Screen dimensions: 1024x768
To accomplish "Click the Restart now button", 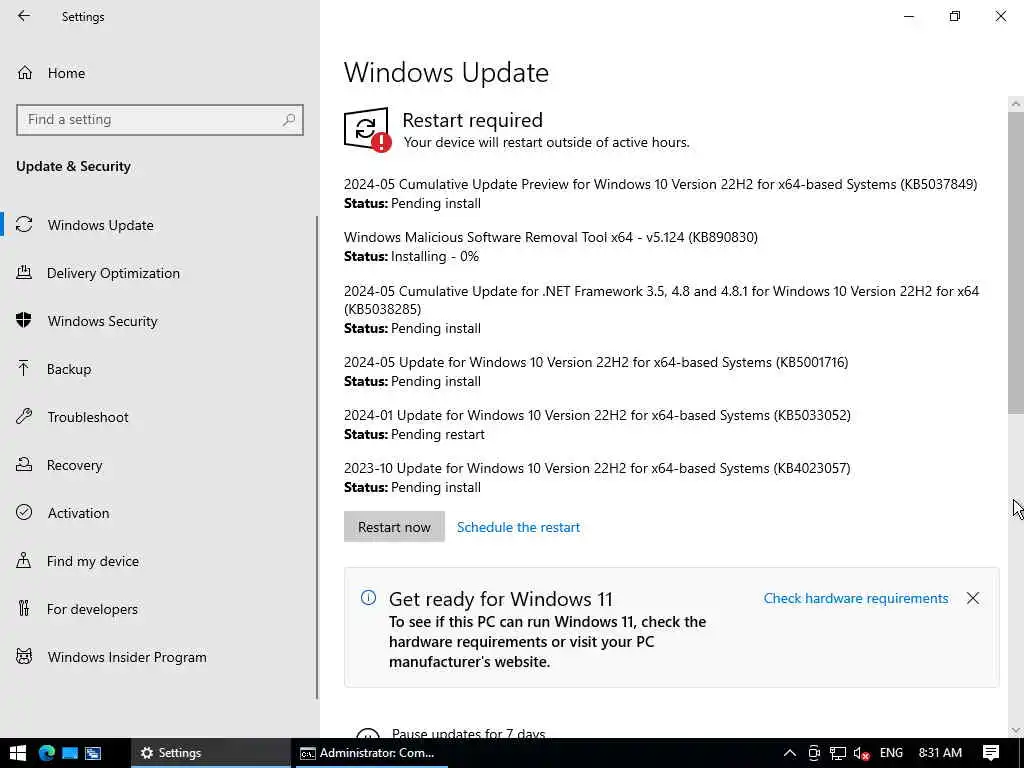I will pos(394,527).
